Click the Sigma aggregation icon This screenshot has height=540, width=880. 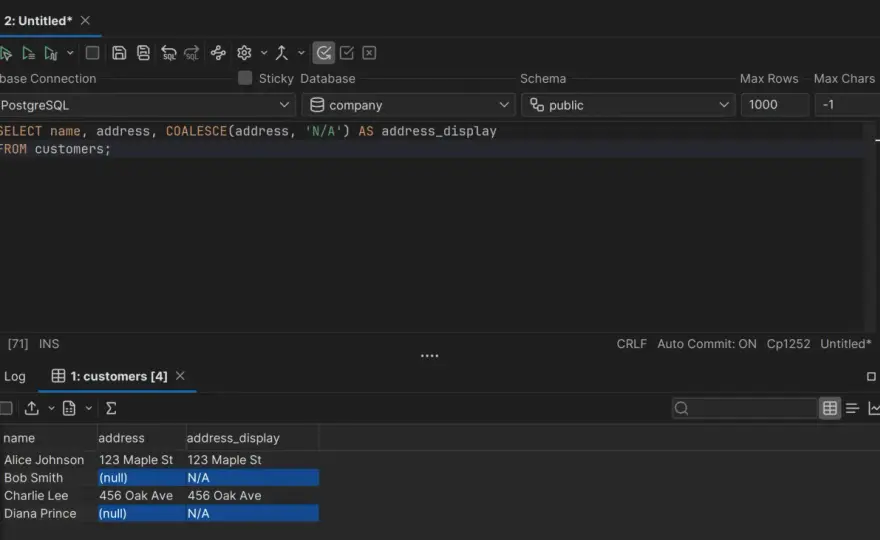[x=111, y=408]
